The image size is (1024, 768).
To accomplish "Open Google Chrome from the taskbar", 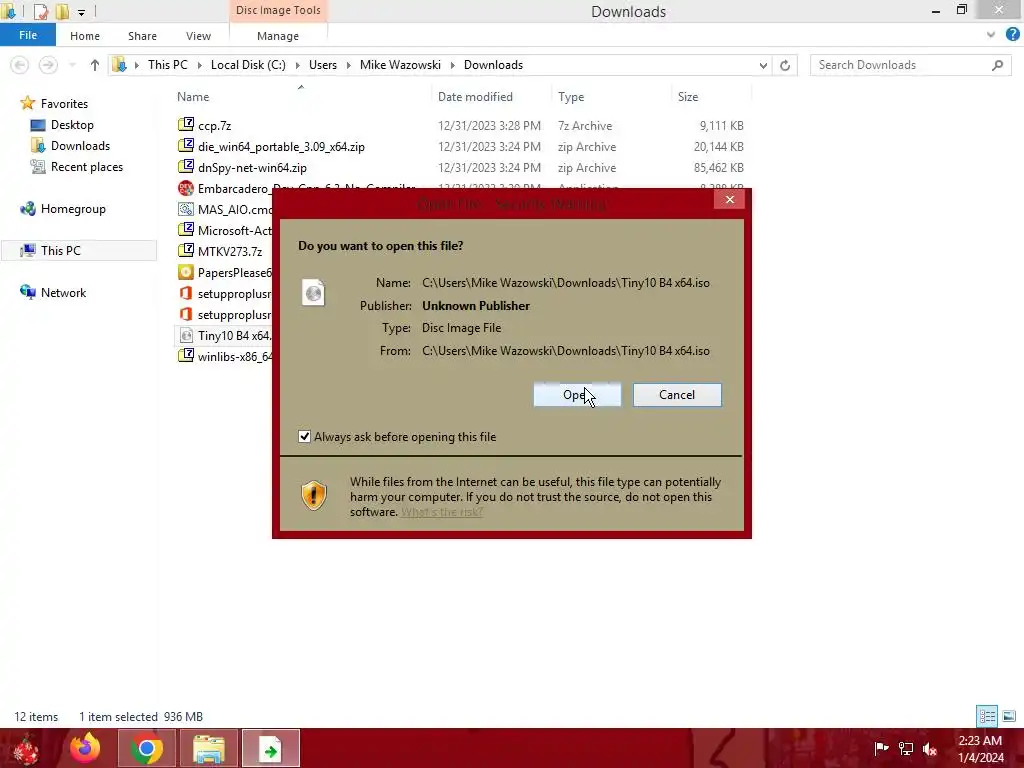I will 146,748.
